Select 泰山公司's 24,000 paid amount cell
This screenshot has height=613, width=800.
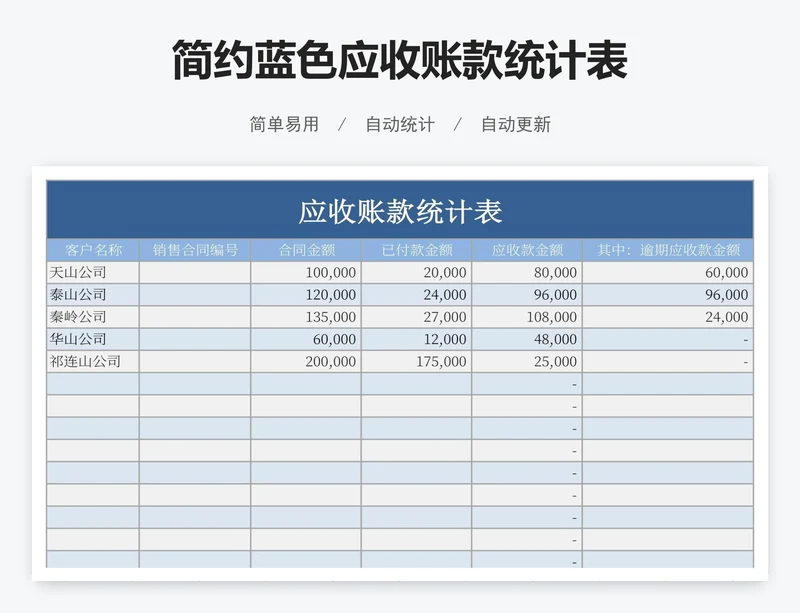pos(417,295)
